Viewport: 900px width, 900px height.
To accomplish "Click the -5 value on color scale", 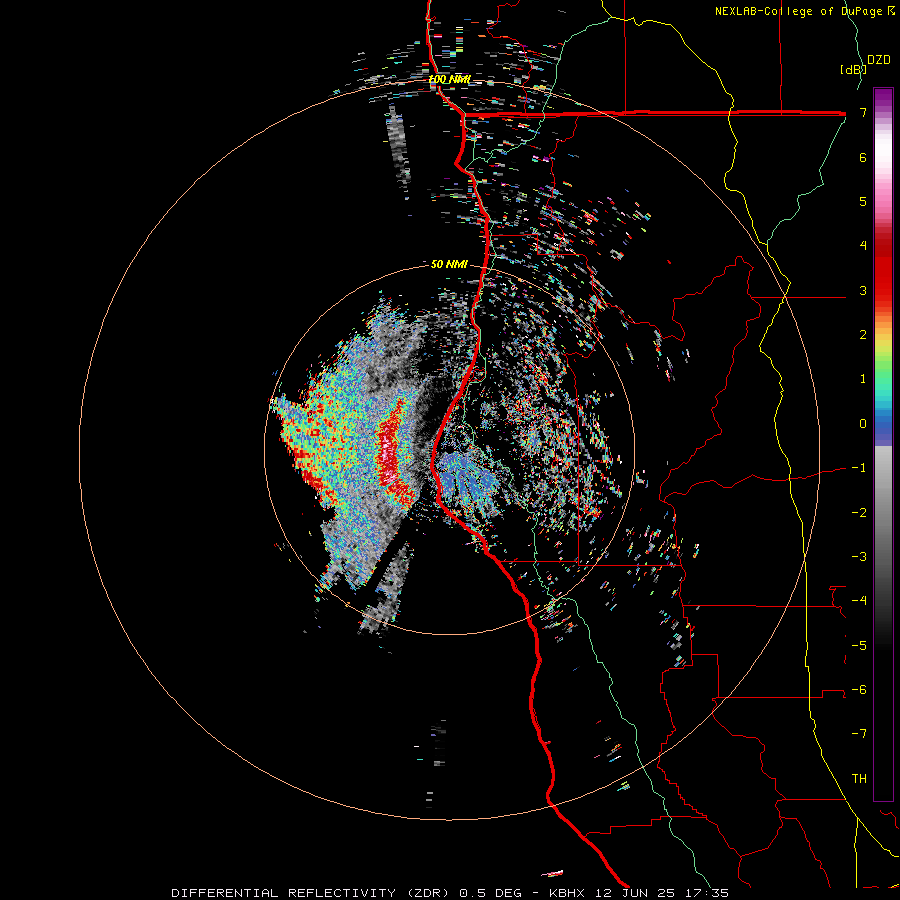I will [x=859, y=645].
